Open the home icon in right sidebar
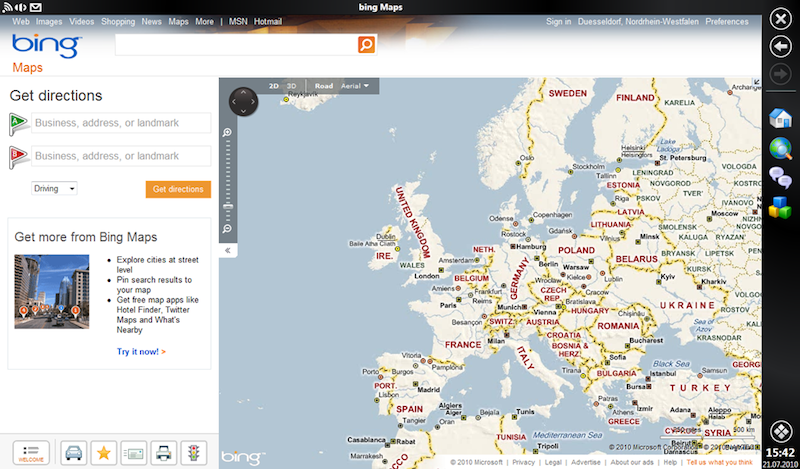 (780, 118)
